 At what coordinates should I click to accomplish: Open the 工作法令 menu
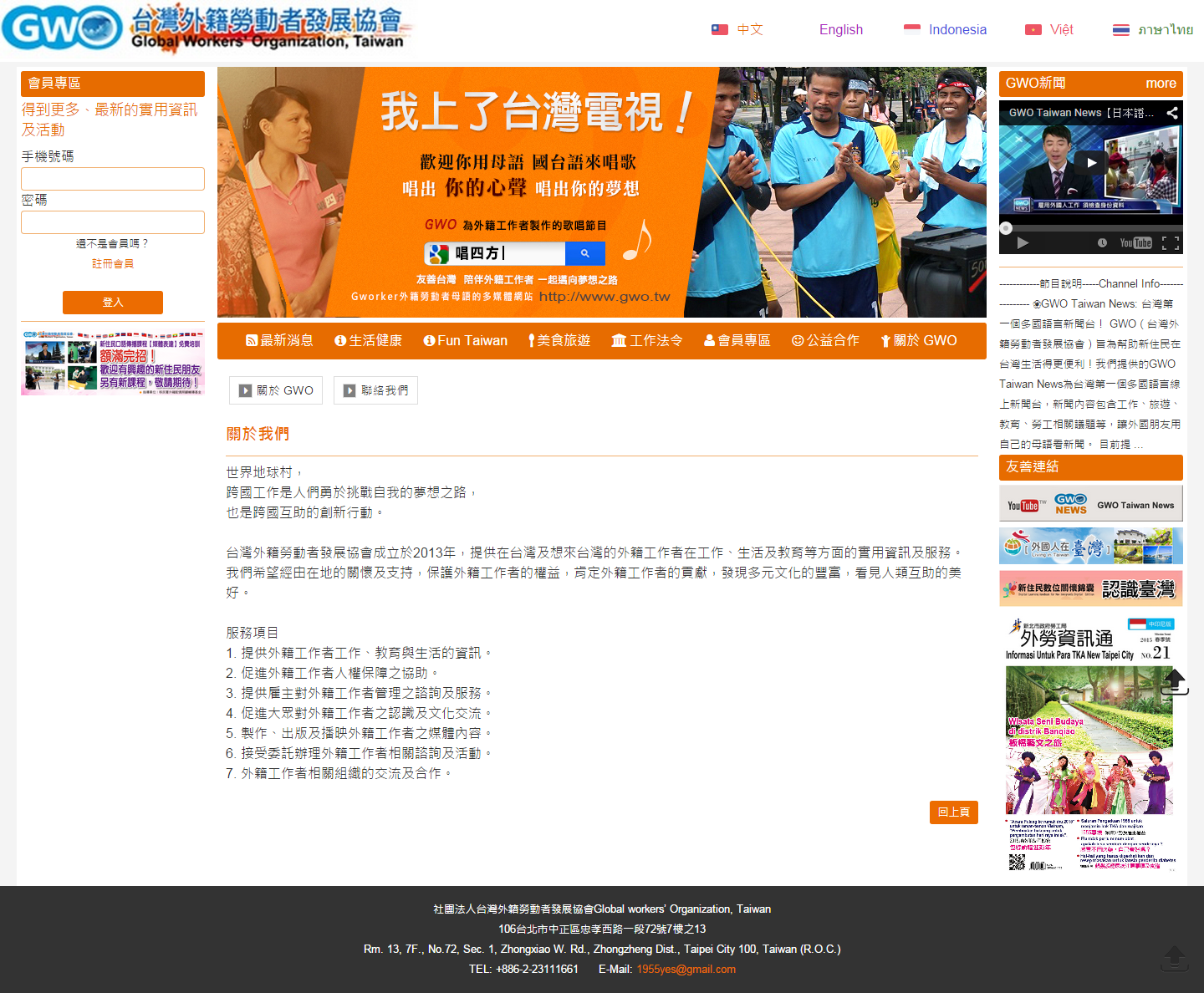click(x=646, y=341)
